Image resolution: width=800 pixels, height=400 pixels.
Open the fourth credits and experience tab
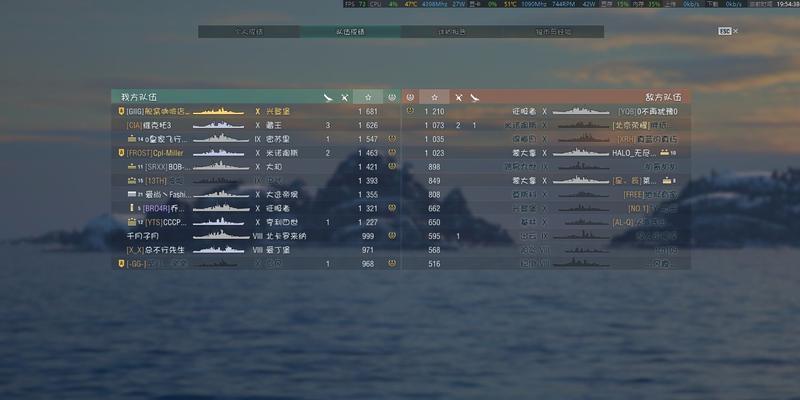pyautogui.click(x=553, y=32)
